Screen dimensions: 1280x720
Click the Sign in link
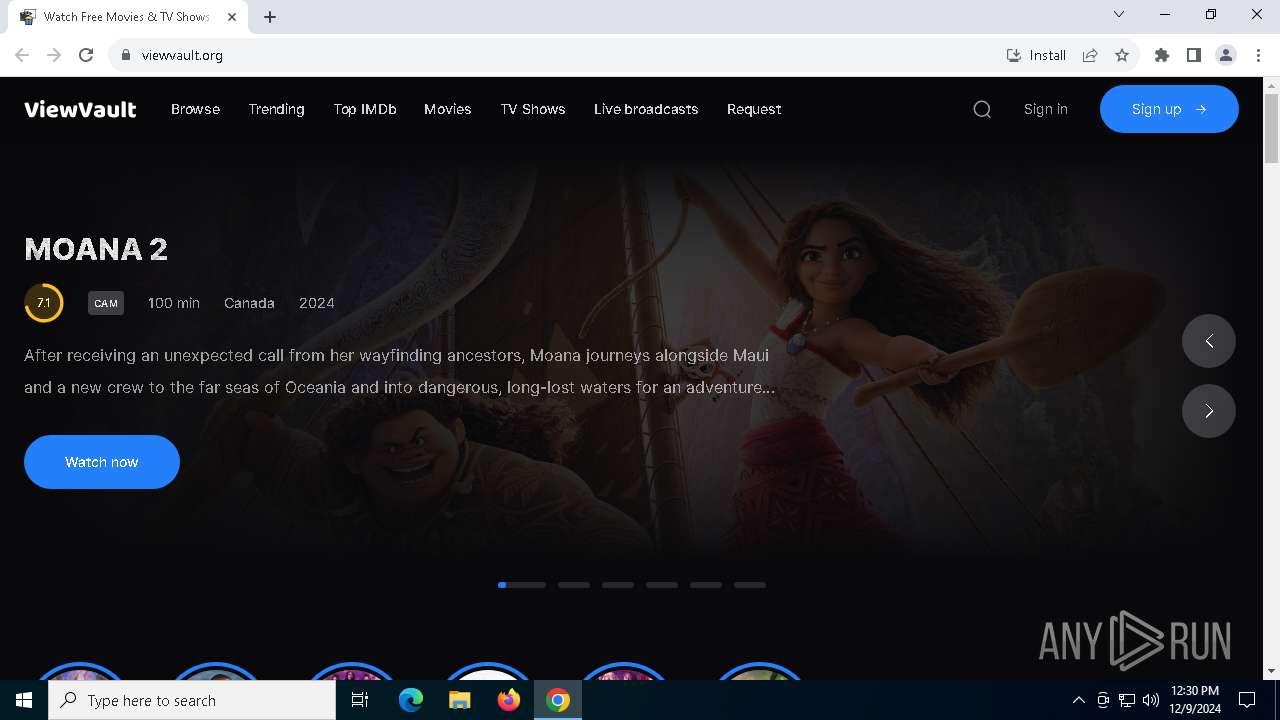[x=1045, y=109]
